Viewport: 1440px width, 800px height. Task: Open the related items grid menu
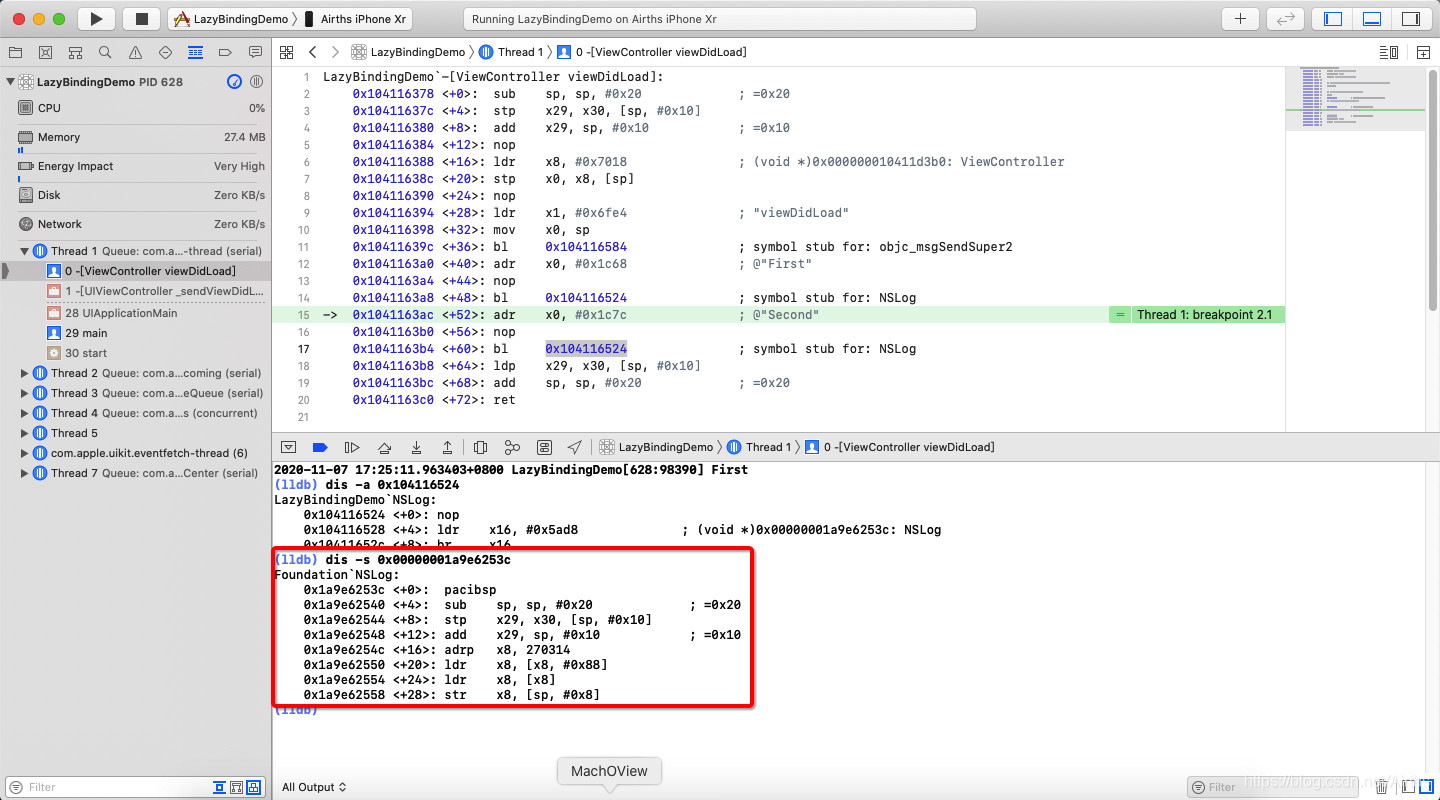coord(287,52)
